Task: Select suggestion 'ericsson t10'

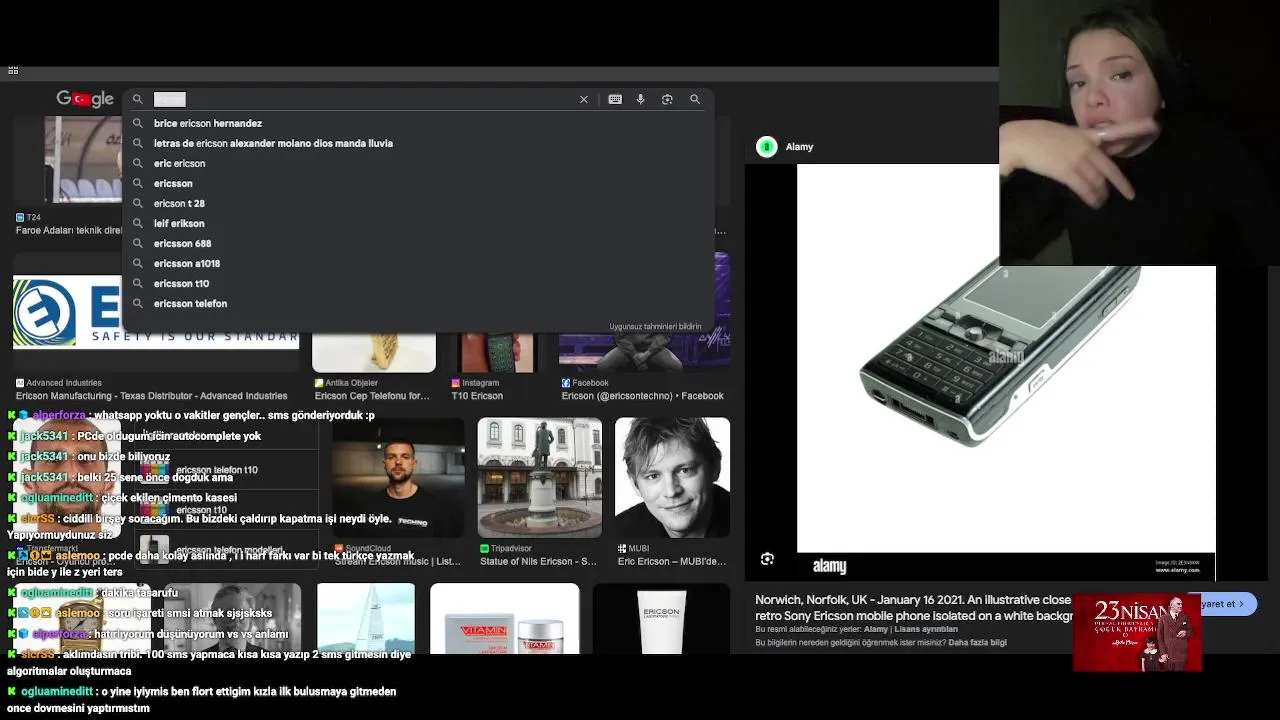Action: click(x=181, y=283)
